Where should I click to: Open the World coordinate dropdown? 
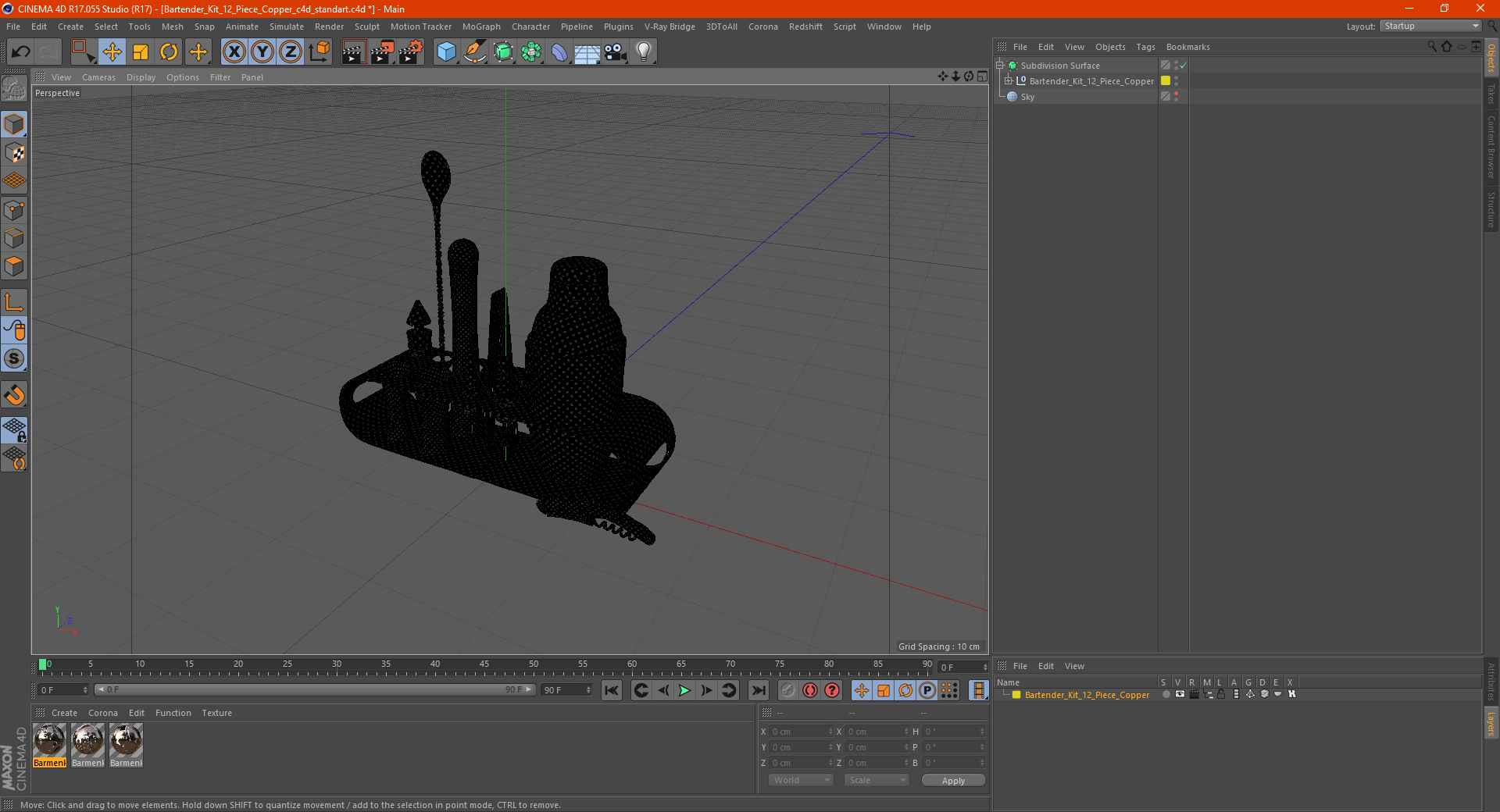(801, 780)
